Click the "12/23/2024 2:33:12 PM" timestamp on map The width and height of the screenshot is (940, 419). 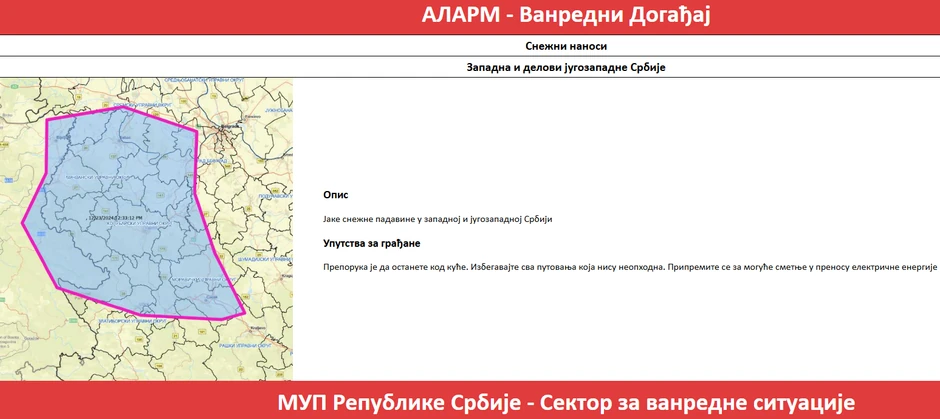pyautogui.click(x=115, y=218)
